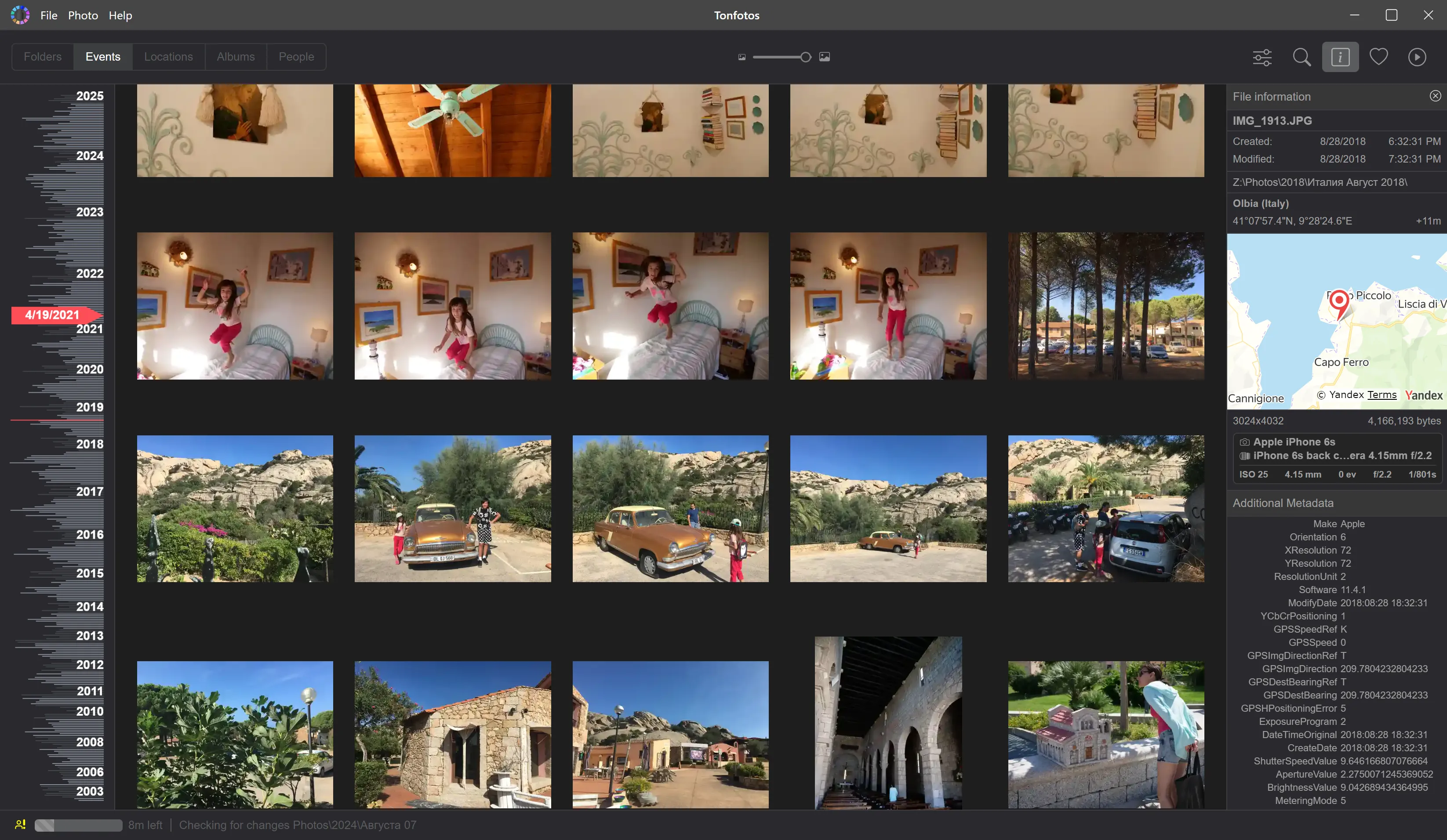1447x840 pixels.
Task: Click the small thumbnail size icon
Action: (742, 57)
